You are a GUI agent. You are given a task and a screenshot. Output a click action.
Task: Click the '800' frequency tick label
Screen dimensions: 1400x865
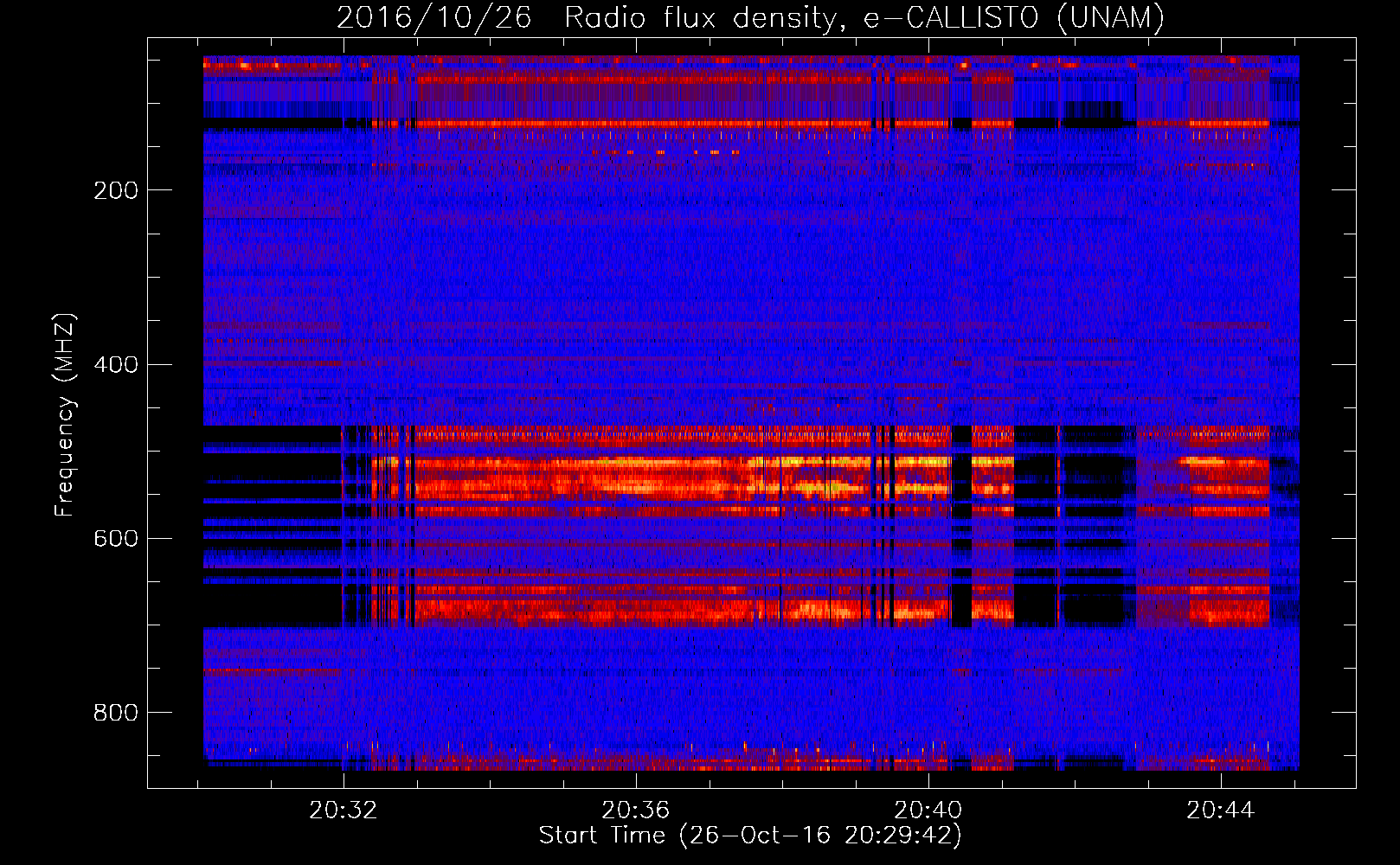116,713
